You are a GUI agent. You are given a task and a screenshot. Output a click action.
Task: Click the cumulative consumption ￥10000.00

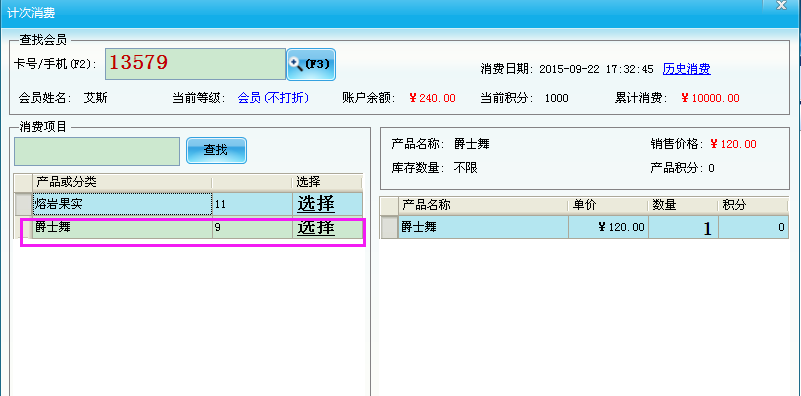[710, 98]
